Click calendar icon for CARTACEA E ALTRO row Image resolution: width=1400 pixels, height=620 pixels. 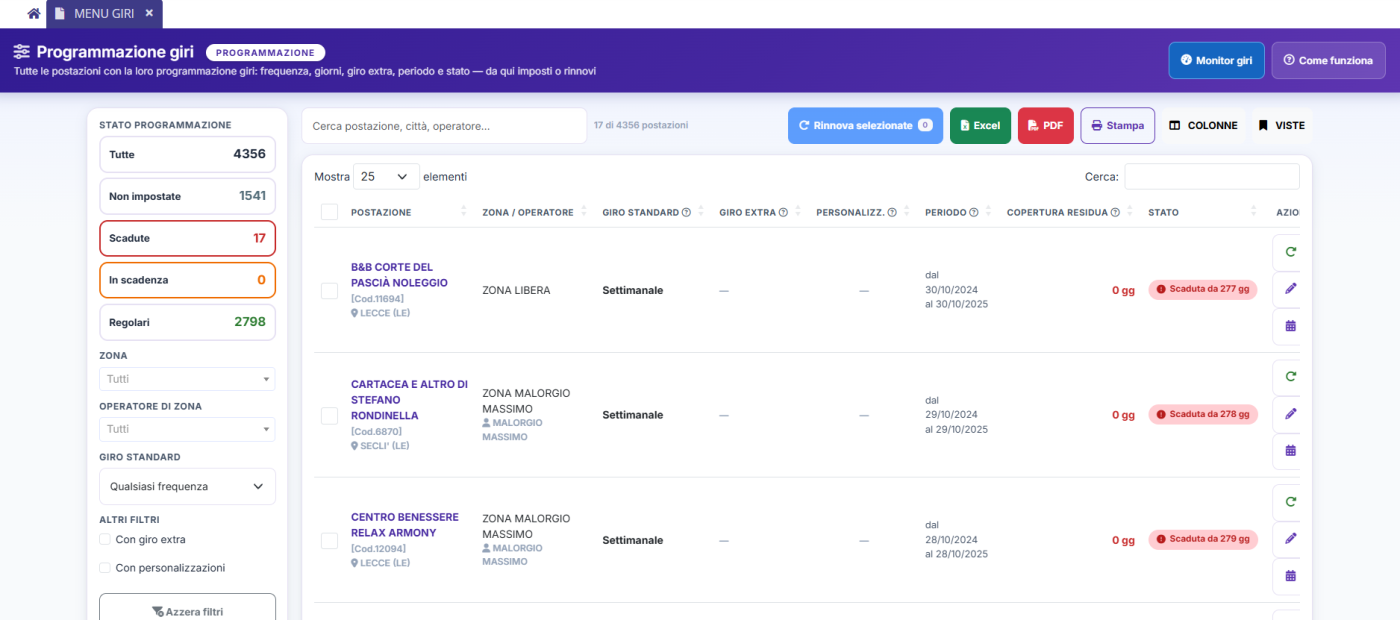pos(1290,451)
